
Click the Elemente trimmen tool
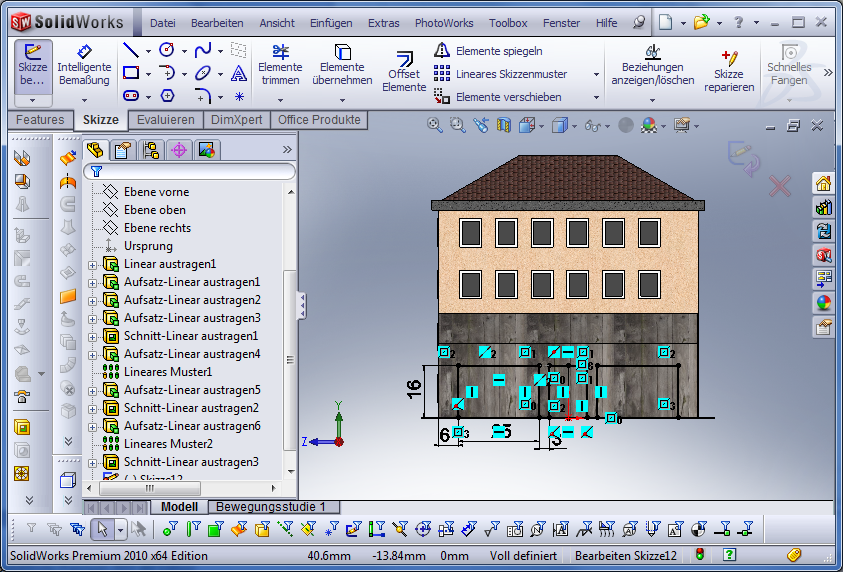[280, 65]
